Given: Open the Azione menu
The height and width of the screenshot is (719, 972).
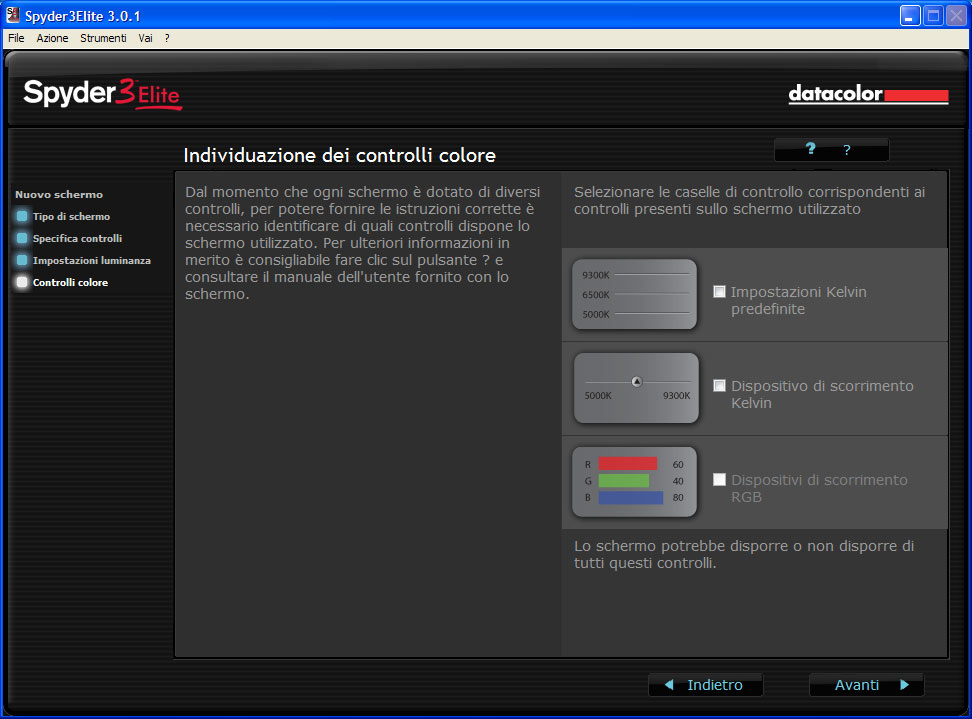Looking at the screenshot, I should [x=52, y=38].
